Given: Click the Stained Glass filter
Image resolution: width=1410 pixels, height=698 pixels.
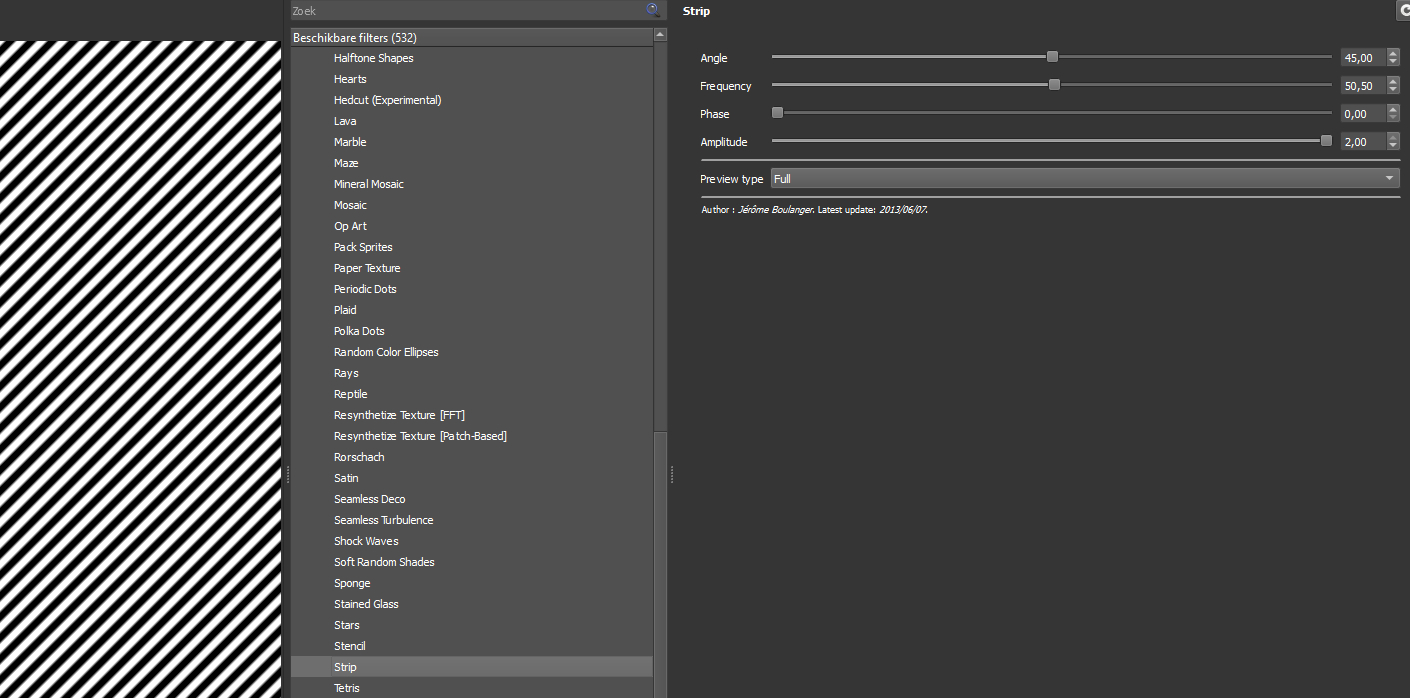Looking at the screenshot, I should pyautogui.click(x=366, y=604).
